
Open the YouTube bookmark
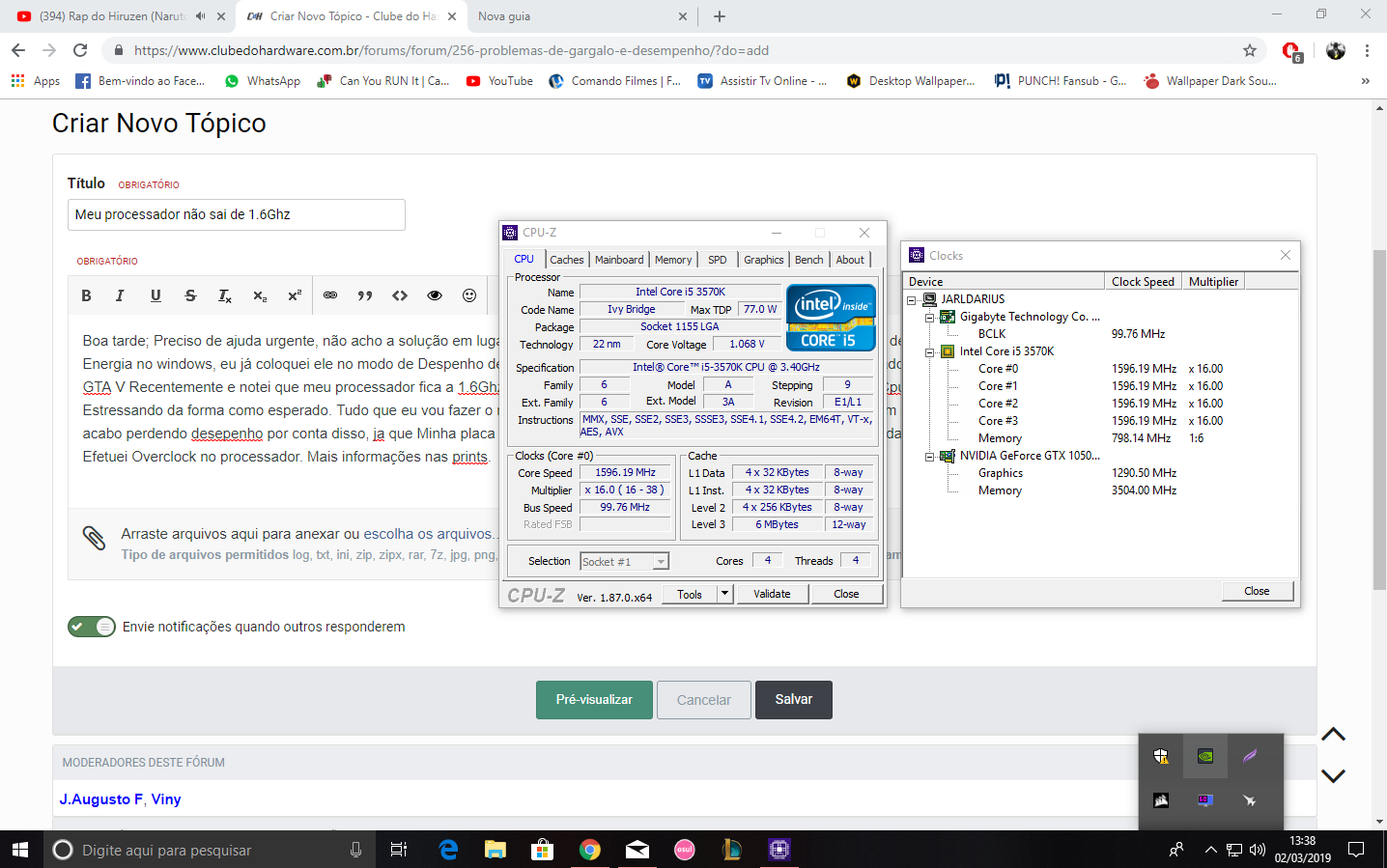click(x=499, y=81)
